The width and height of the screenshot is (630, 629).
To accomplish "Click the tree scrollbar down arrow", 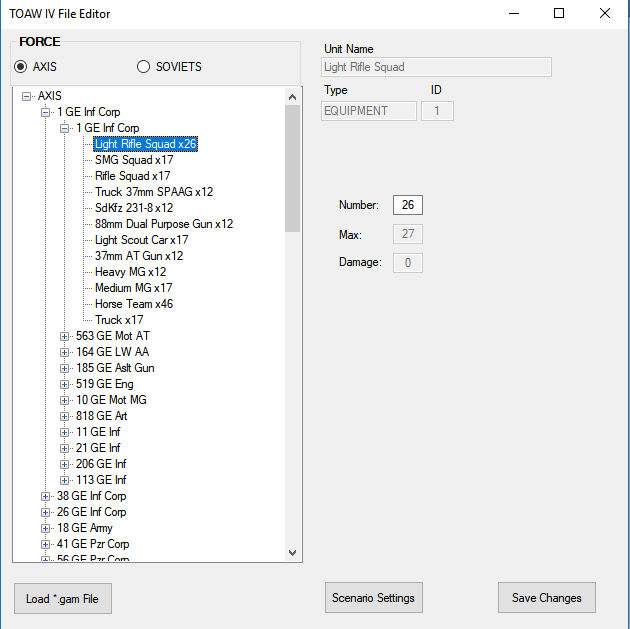I will [292, 553].
